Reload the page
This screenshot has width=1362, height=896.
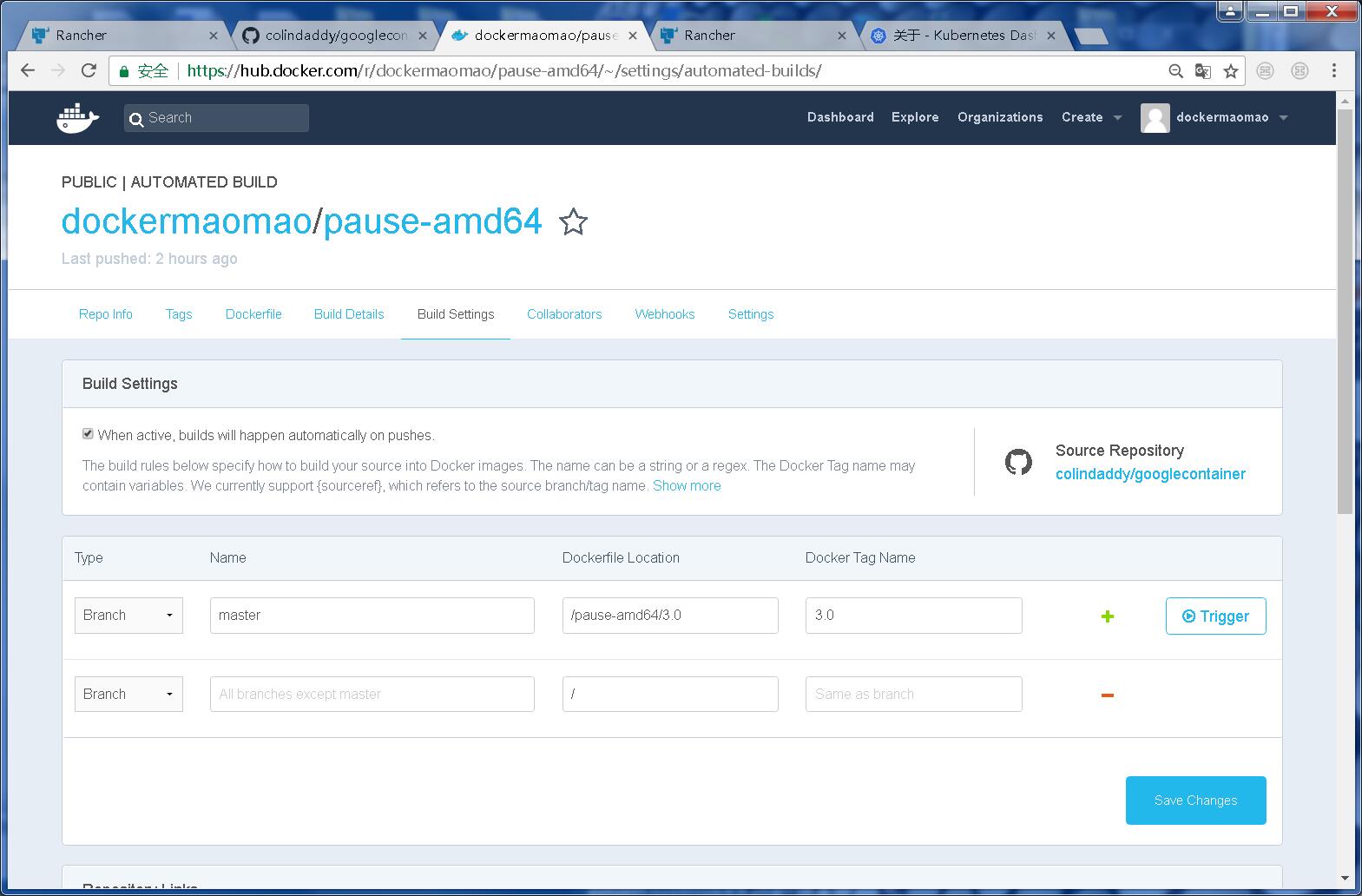click(89, 71)
